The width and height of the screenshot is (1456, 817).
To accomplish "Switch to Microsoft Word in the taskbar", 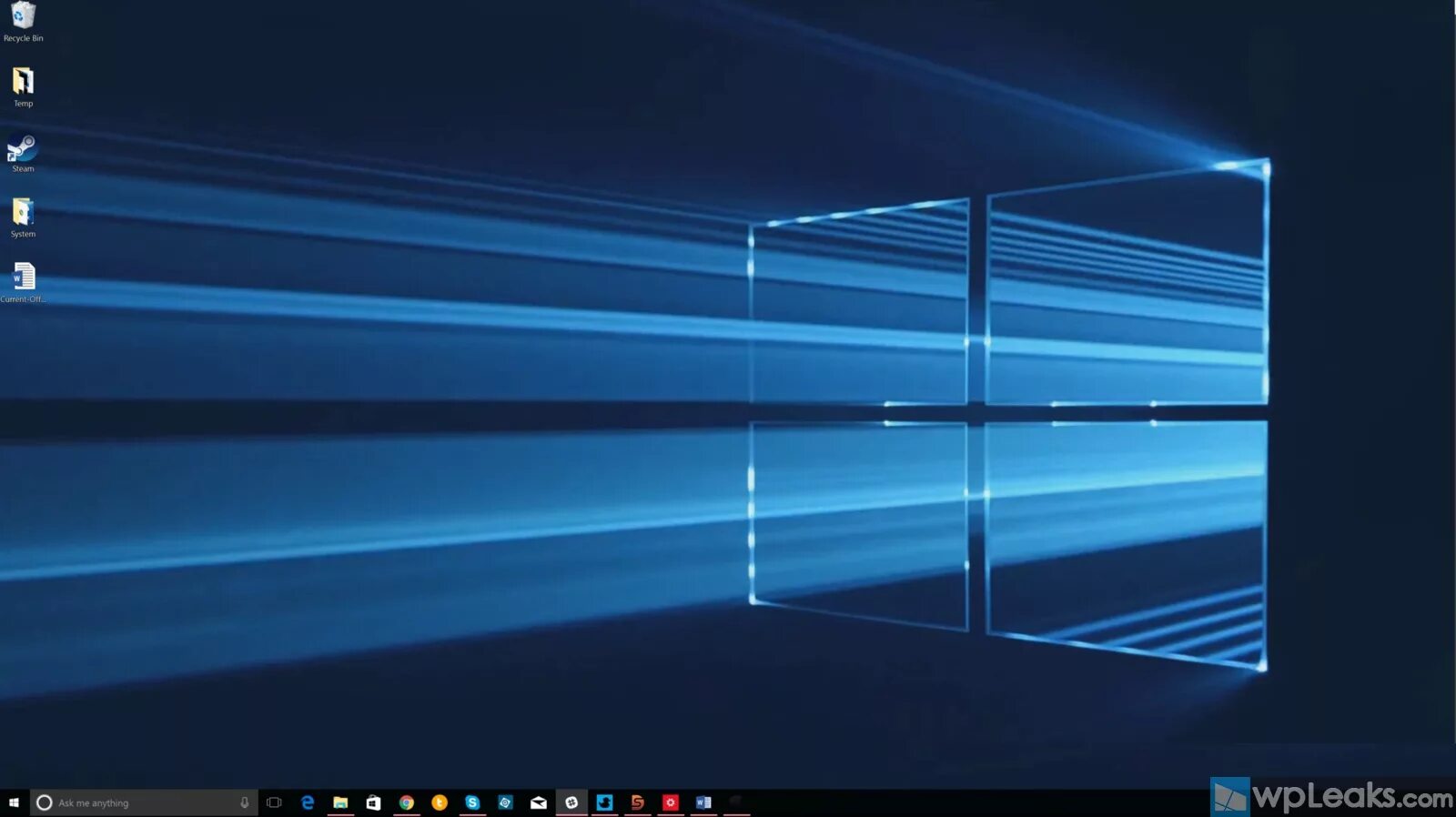I will [x=703, y=802].
